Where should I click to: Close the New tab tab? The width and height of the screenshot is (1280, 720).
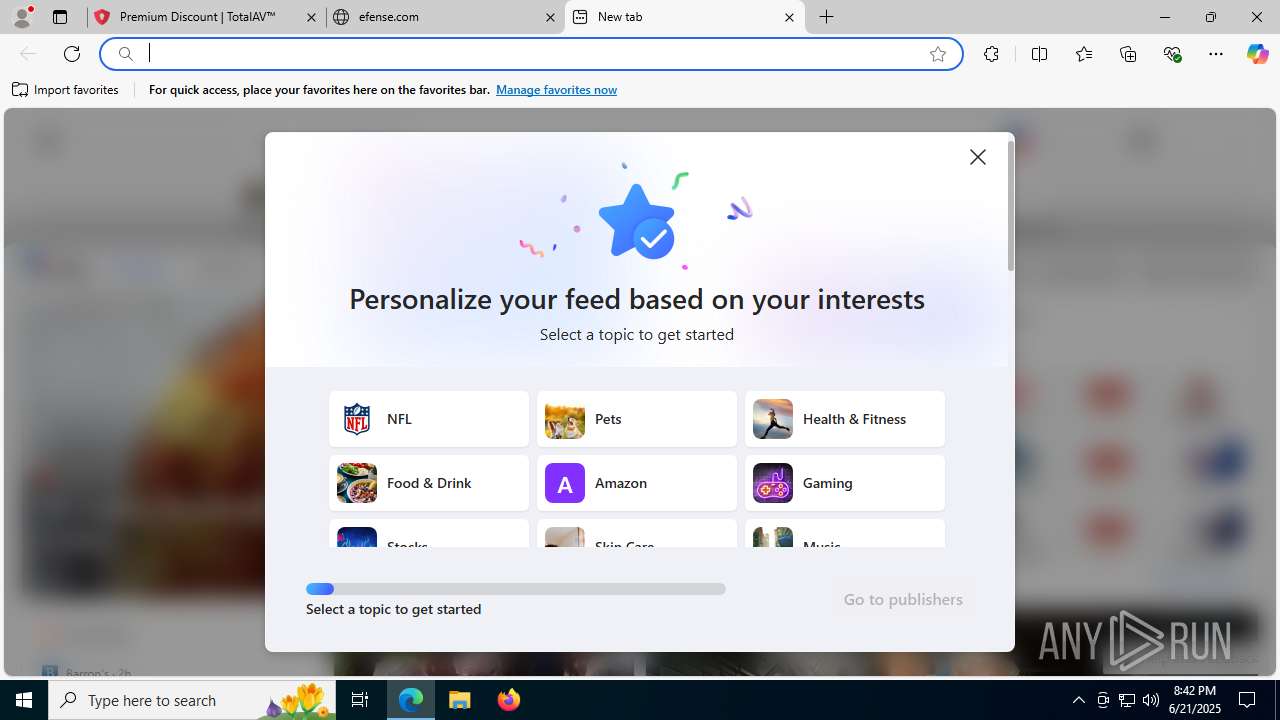pos(789,17)
